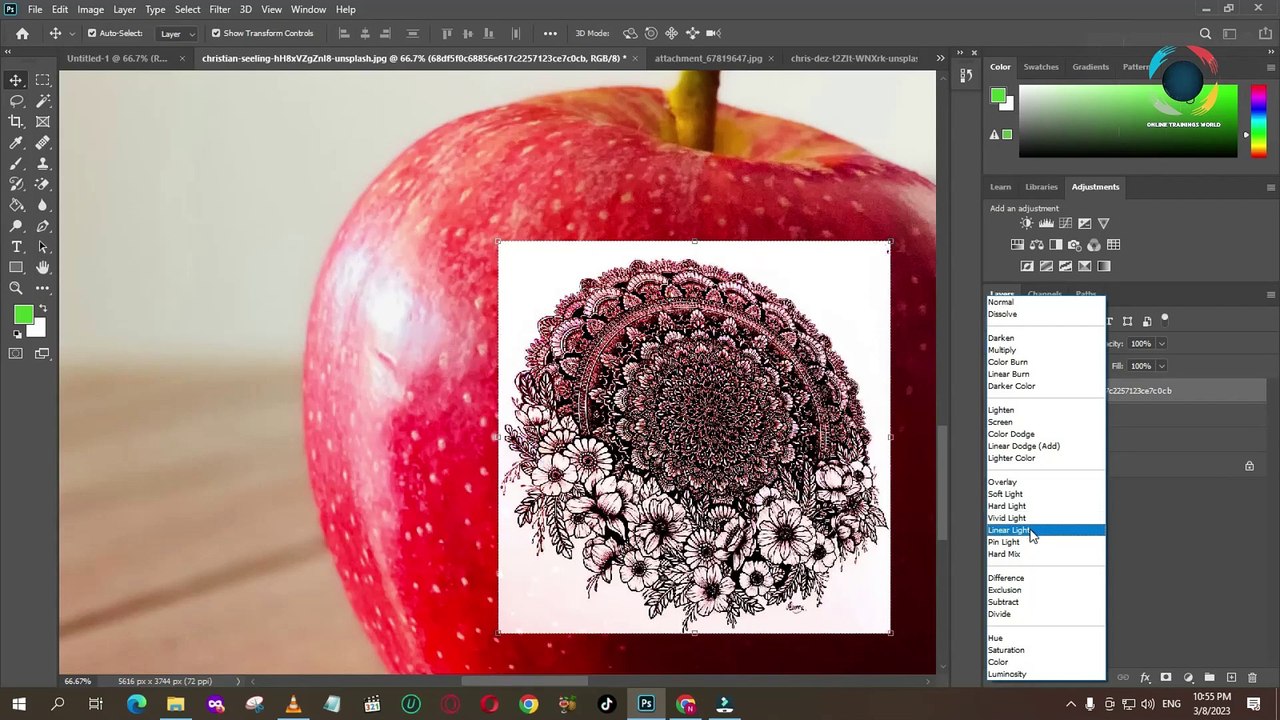Viewport: 1280px width, 720px height.
Task: Select the Move tool in toolbox
Action: (16, 80)
